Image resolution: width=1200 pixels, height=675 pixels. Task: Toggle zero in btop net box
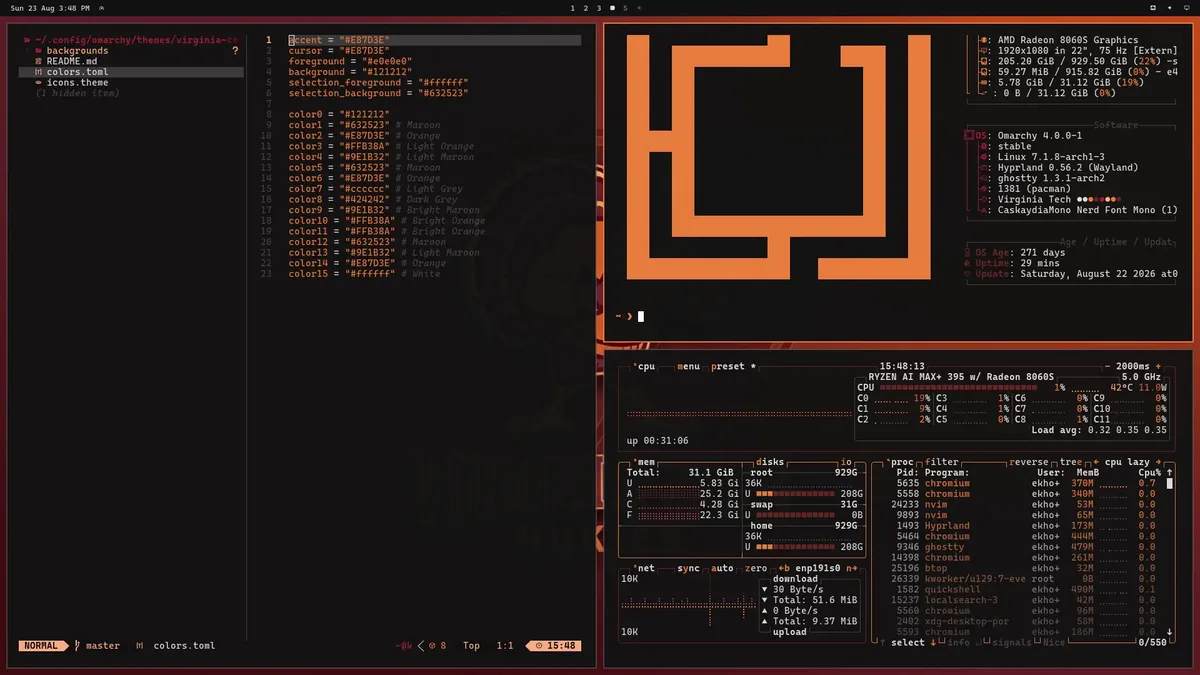tap(756, 568)
